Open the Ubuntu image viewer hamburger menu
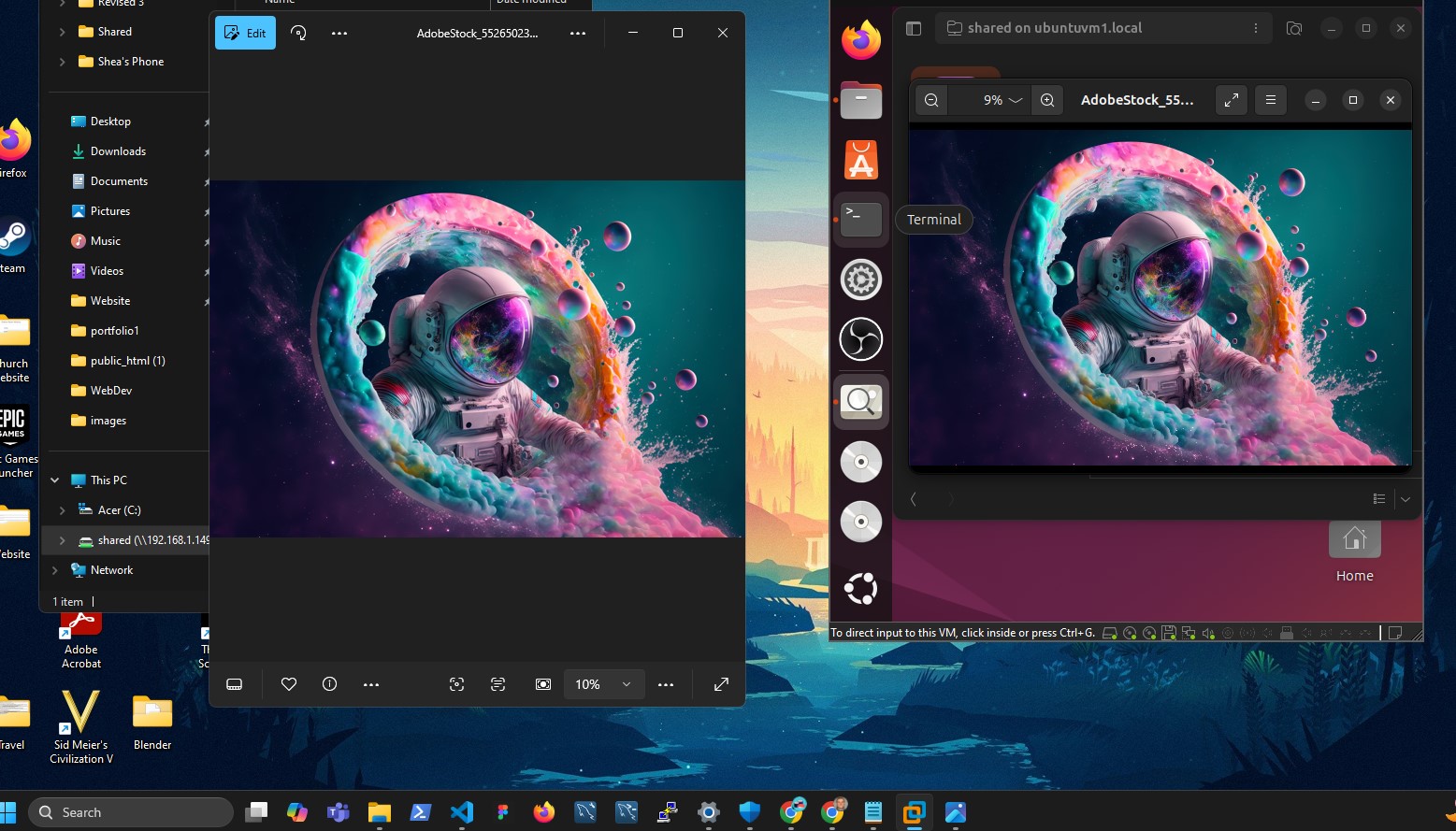The height and width of the screenshot is (831, 1456). [x=1270, y=100]
